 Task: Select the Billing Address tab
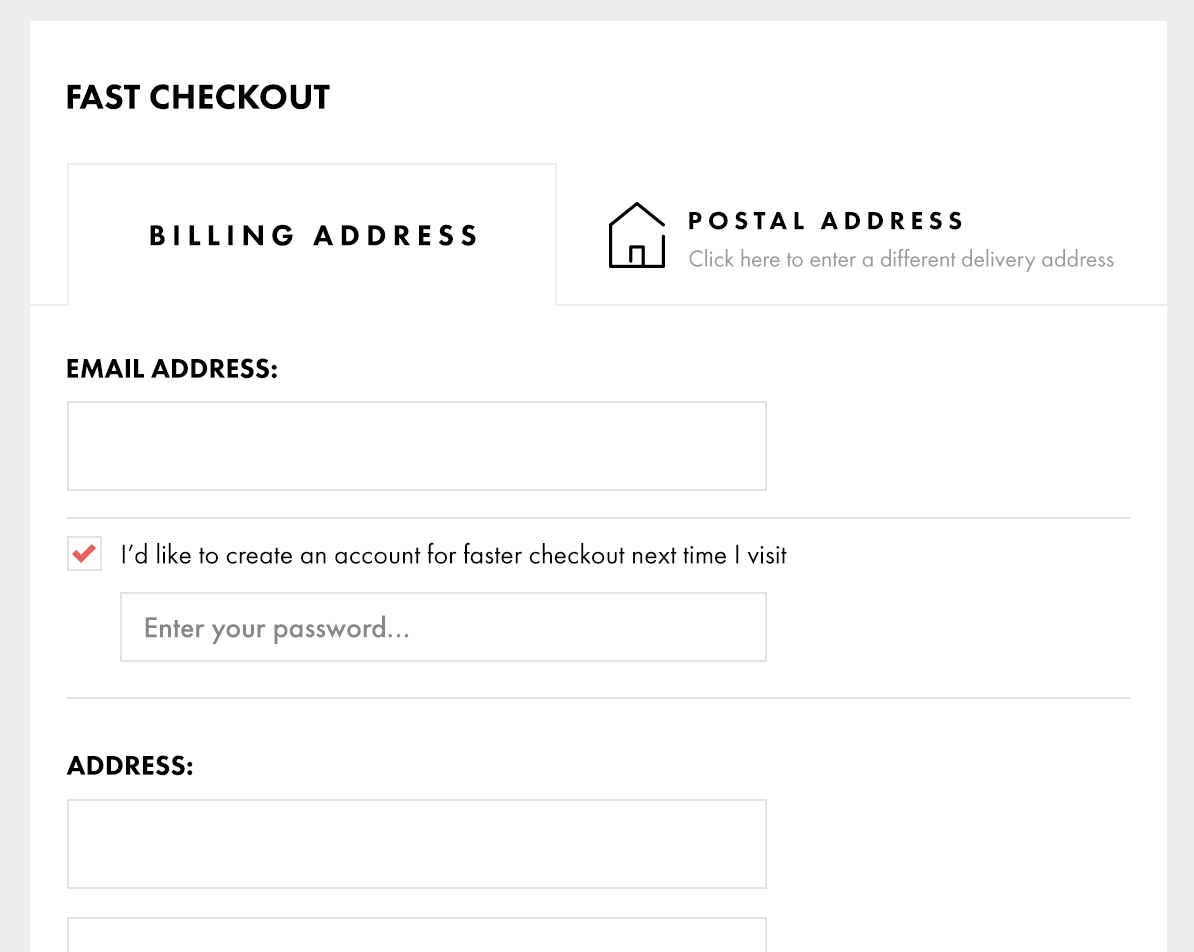(312, 235)
